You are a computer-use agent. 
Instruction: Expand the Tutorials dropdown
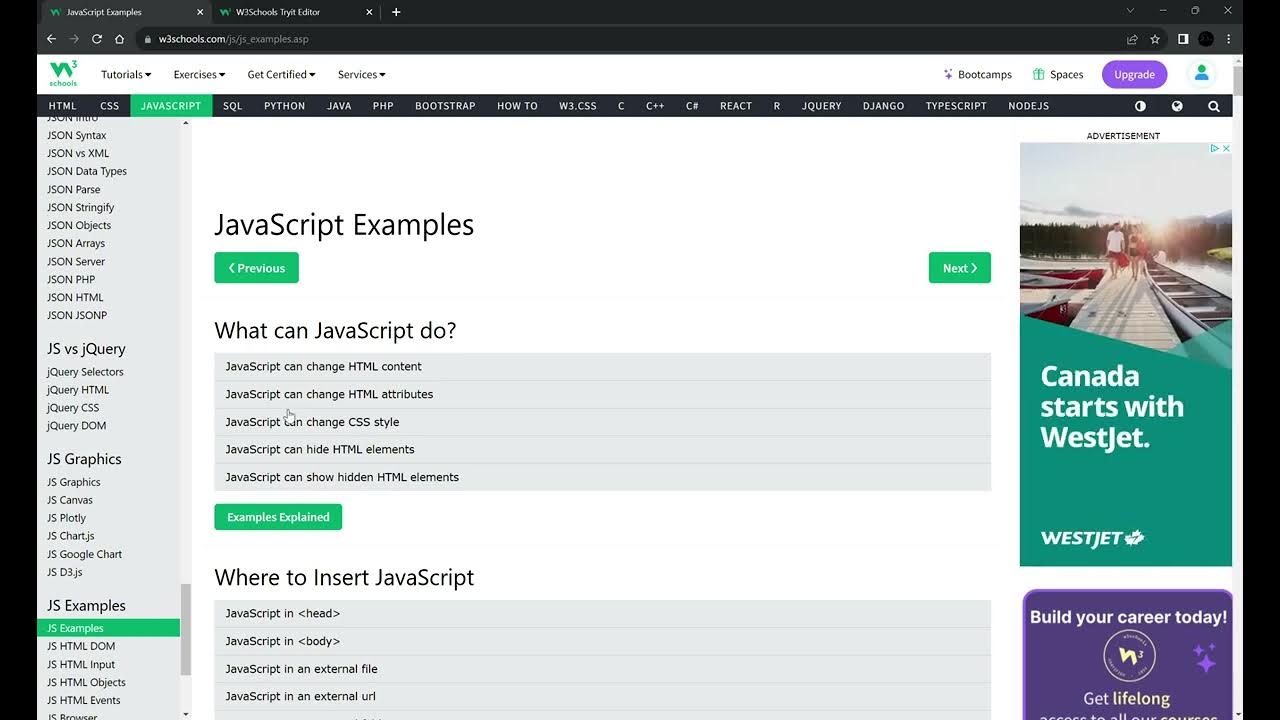coord(126,75)
